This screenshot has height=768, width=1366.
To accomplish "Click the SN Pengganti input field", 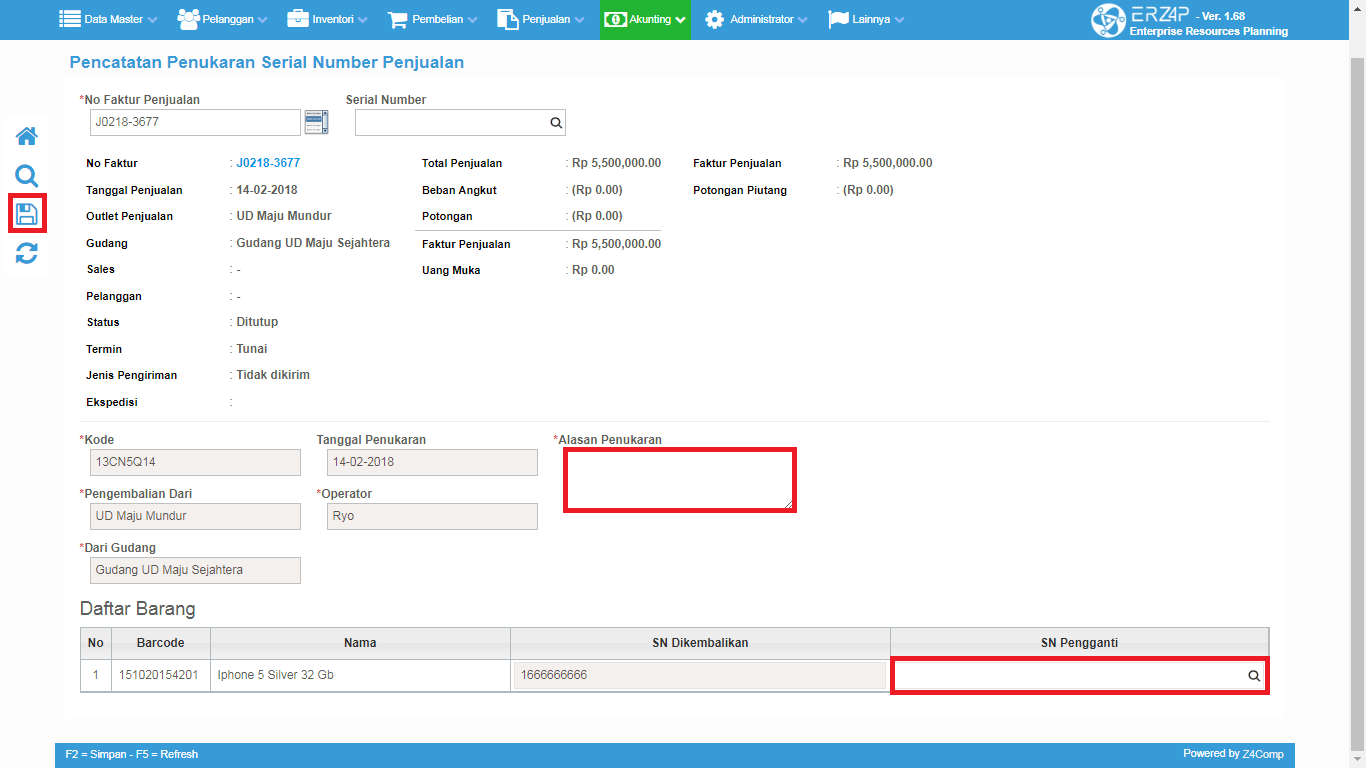I will (x=1068, y=676).
